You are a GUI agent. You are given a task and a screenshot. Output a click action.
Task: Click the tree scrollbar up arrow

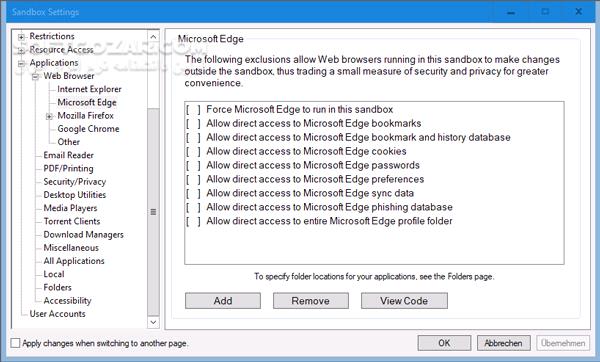point(153,37)
